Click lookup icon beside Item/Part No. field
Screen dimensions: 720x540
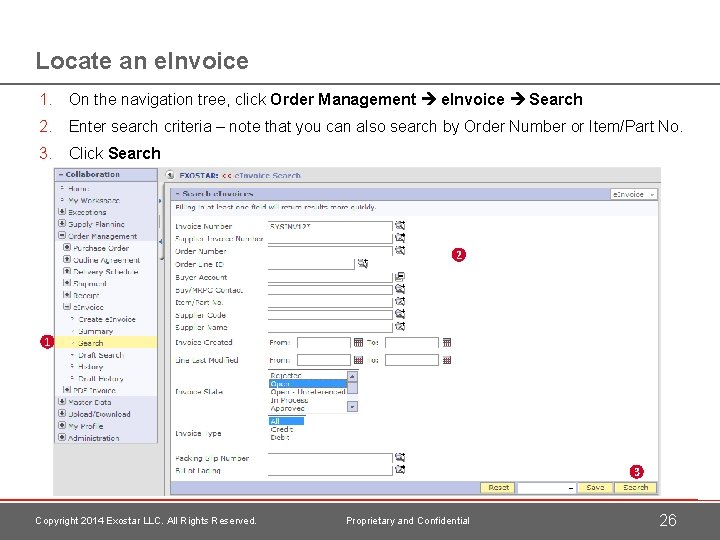[x=400, y=301]
